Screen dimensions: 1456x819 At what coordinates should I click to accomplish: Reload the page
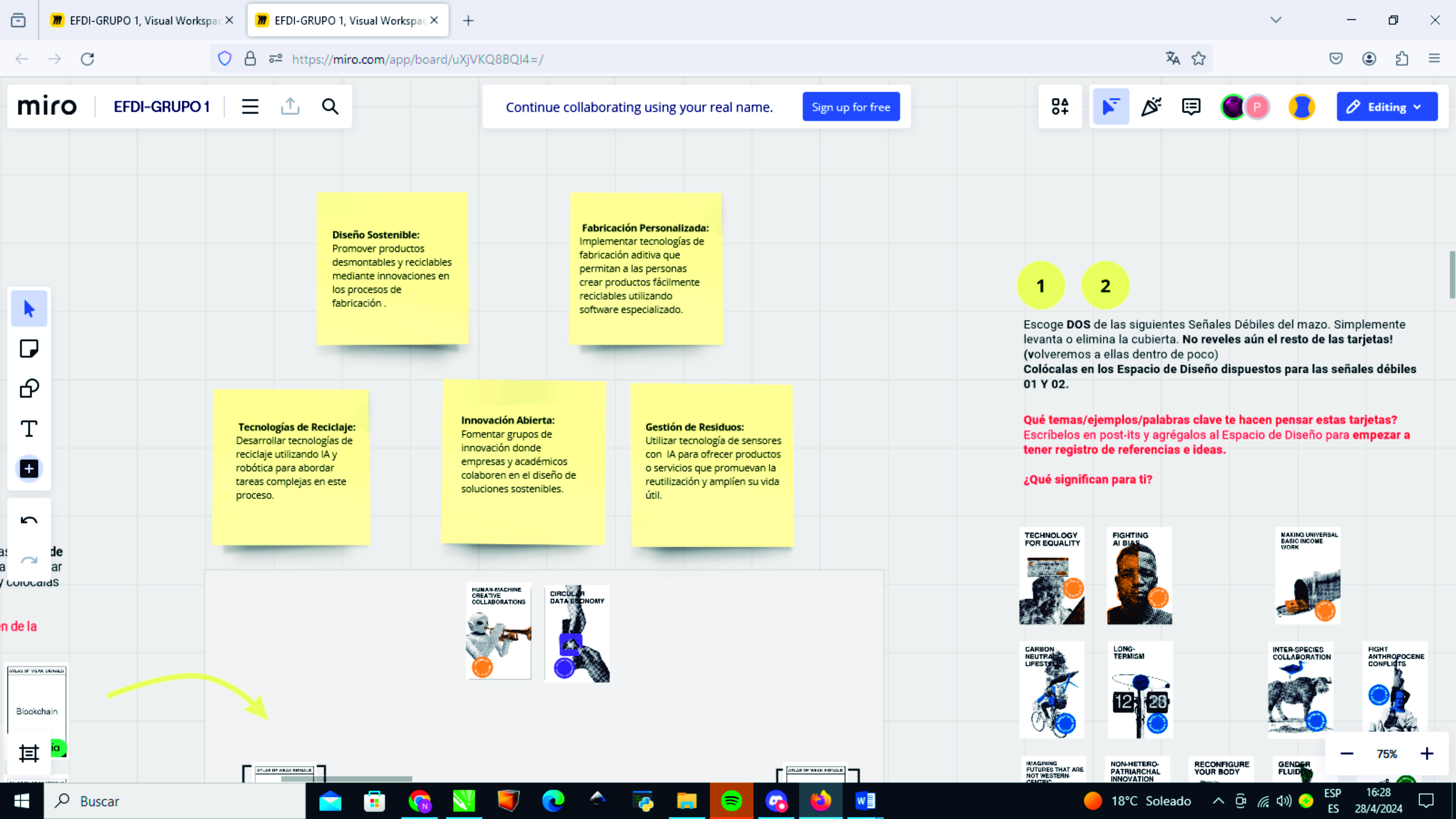coord(87,59)
